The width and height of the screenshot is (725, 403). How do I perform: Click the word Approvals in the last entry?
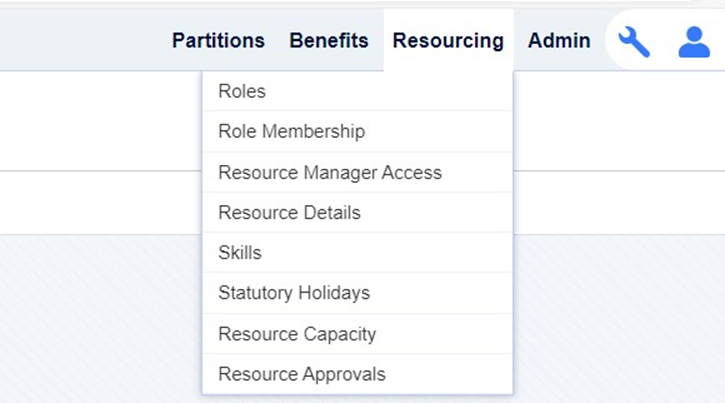click(x=344, y=374)
